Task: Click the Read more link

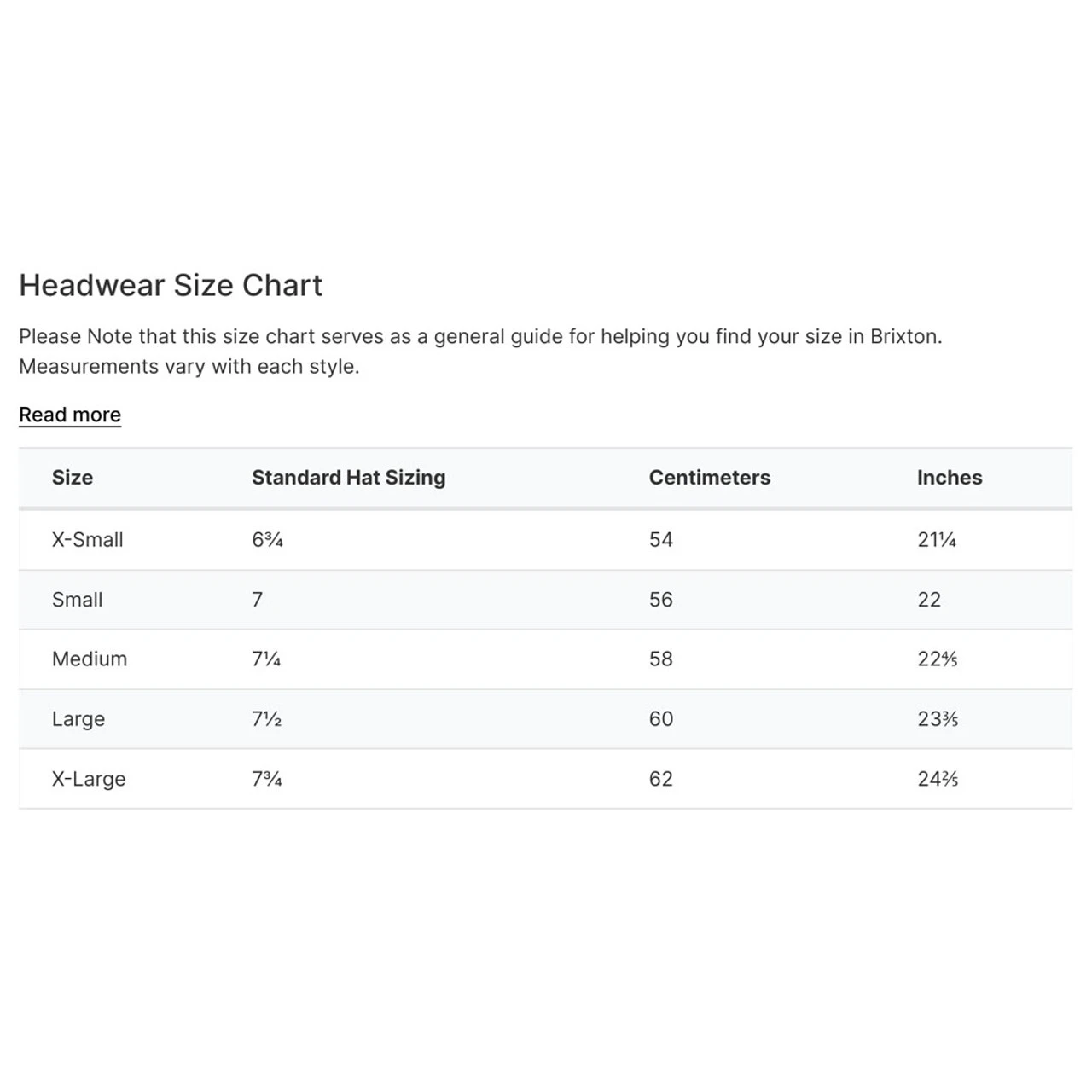Action: tap(70, 415)
